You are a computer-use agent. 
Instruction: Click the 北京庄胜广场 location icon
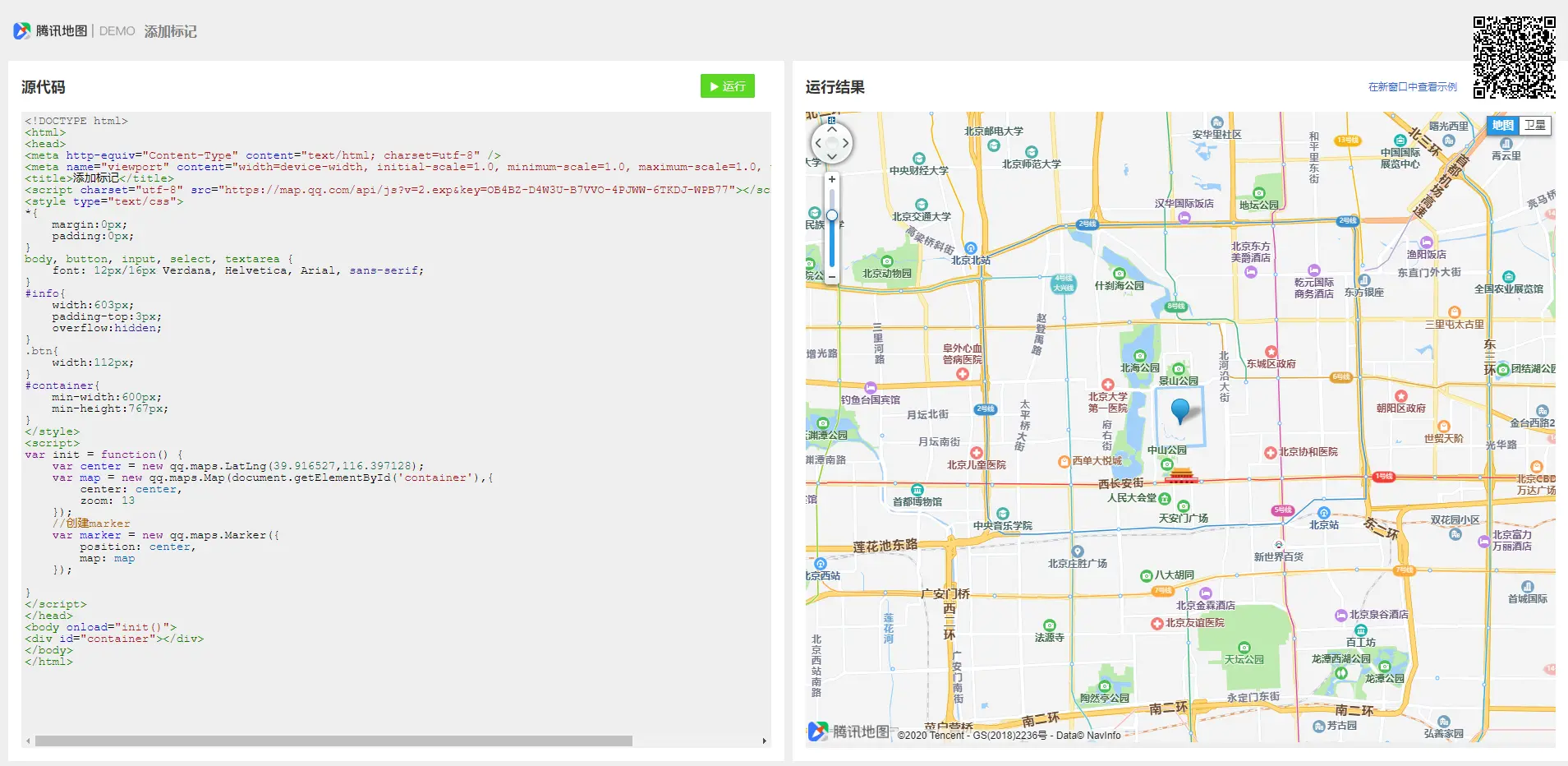click(x=1078, y=551)
